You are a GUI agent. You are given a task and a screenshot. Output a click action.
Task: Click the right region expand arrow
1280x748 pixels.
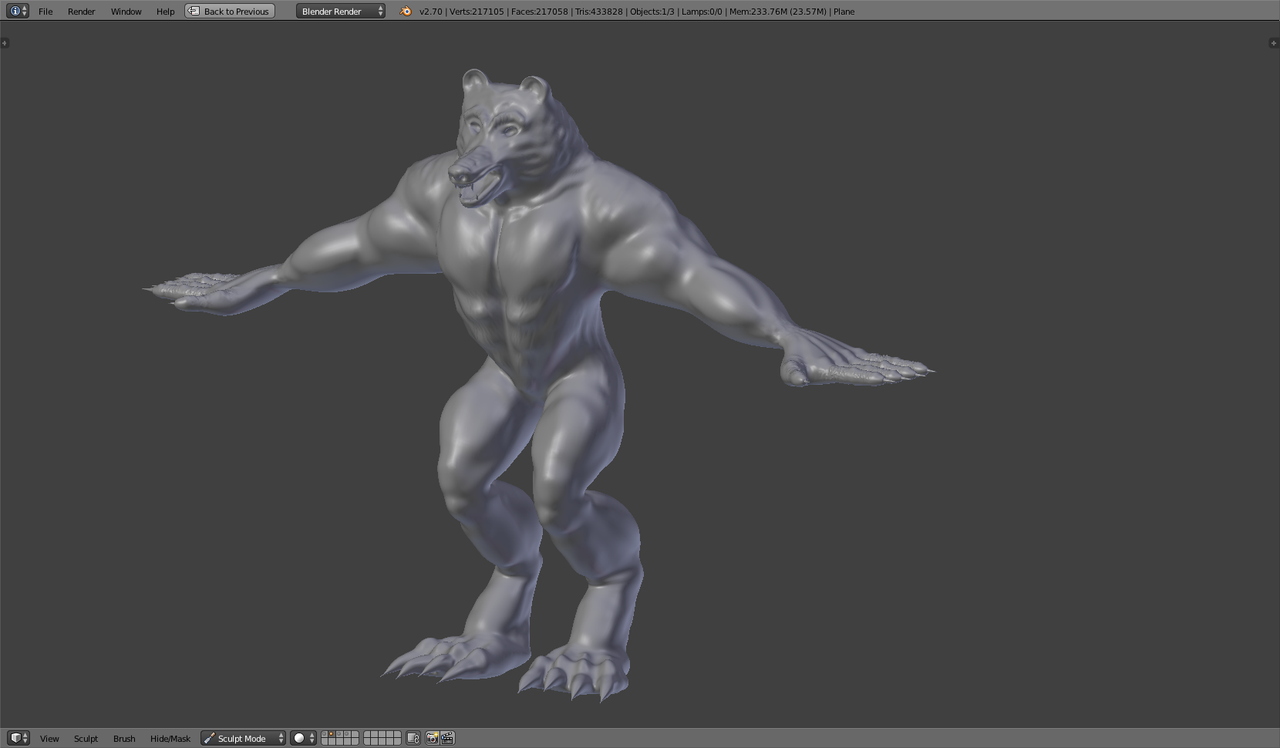1274,43
